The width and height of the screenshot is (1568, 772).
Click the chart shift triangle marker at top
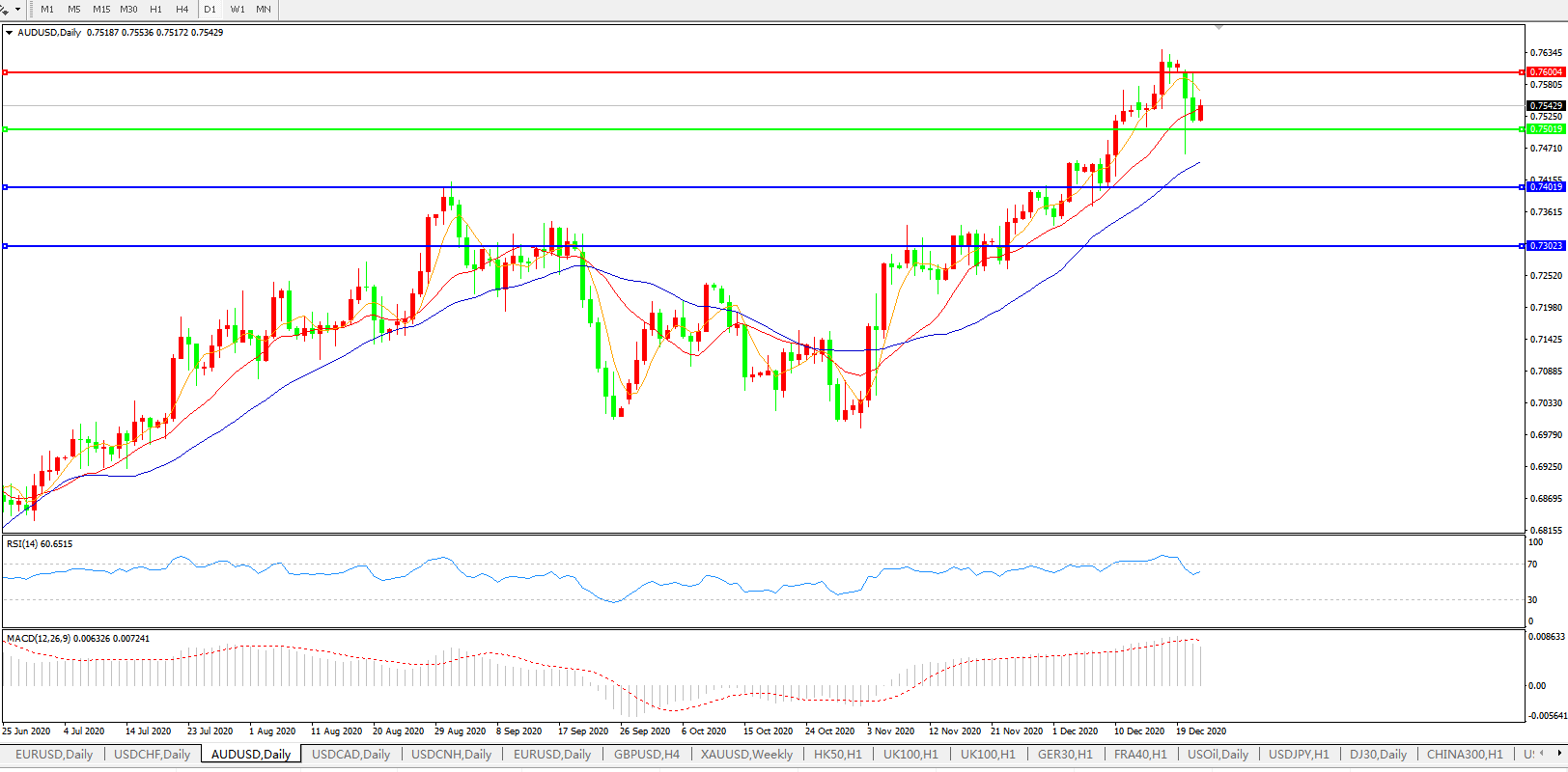tap(1219, 28)
